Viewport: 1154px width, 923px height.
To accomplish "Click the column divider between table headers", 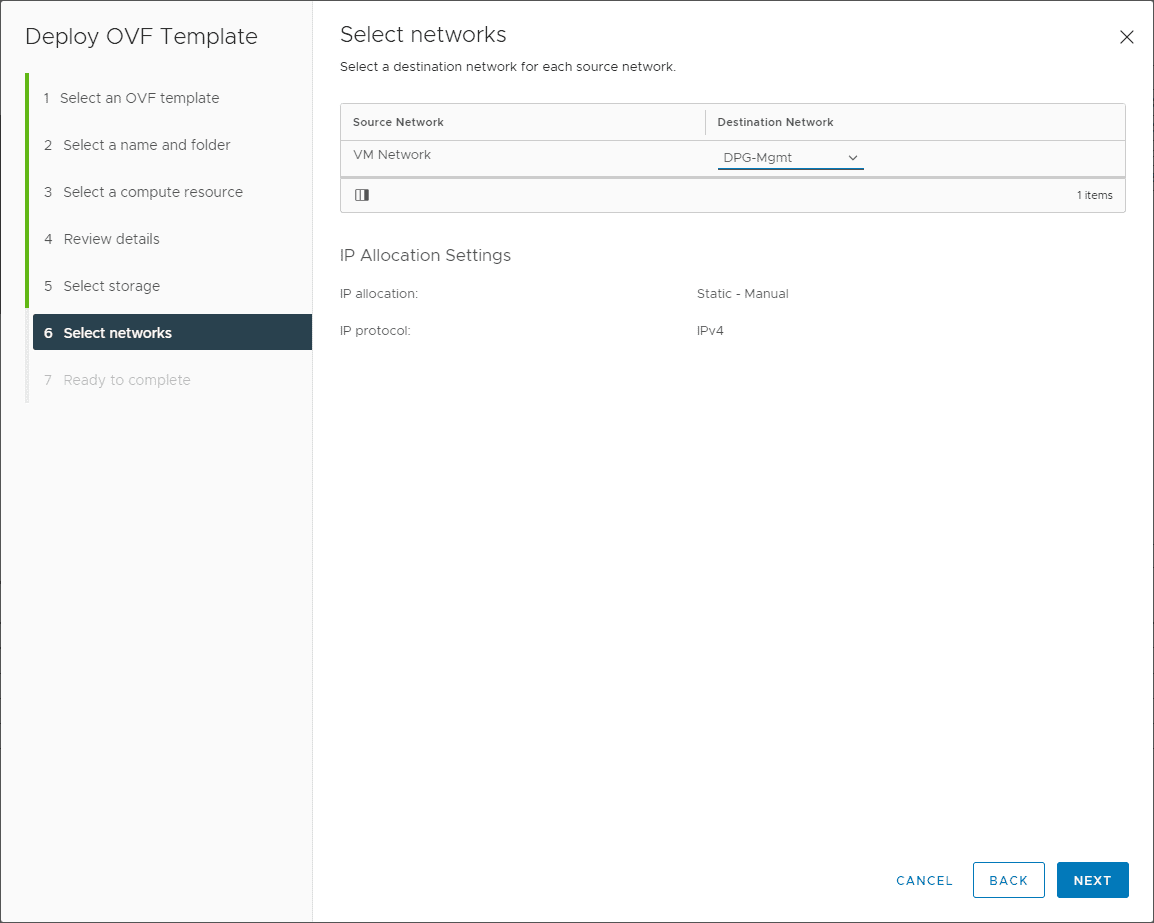I will coord(705,122).
